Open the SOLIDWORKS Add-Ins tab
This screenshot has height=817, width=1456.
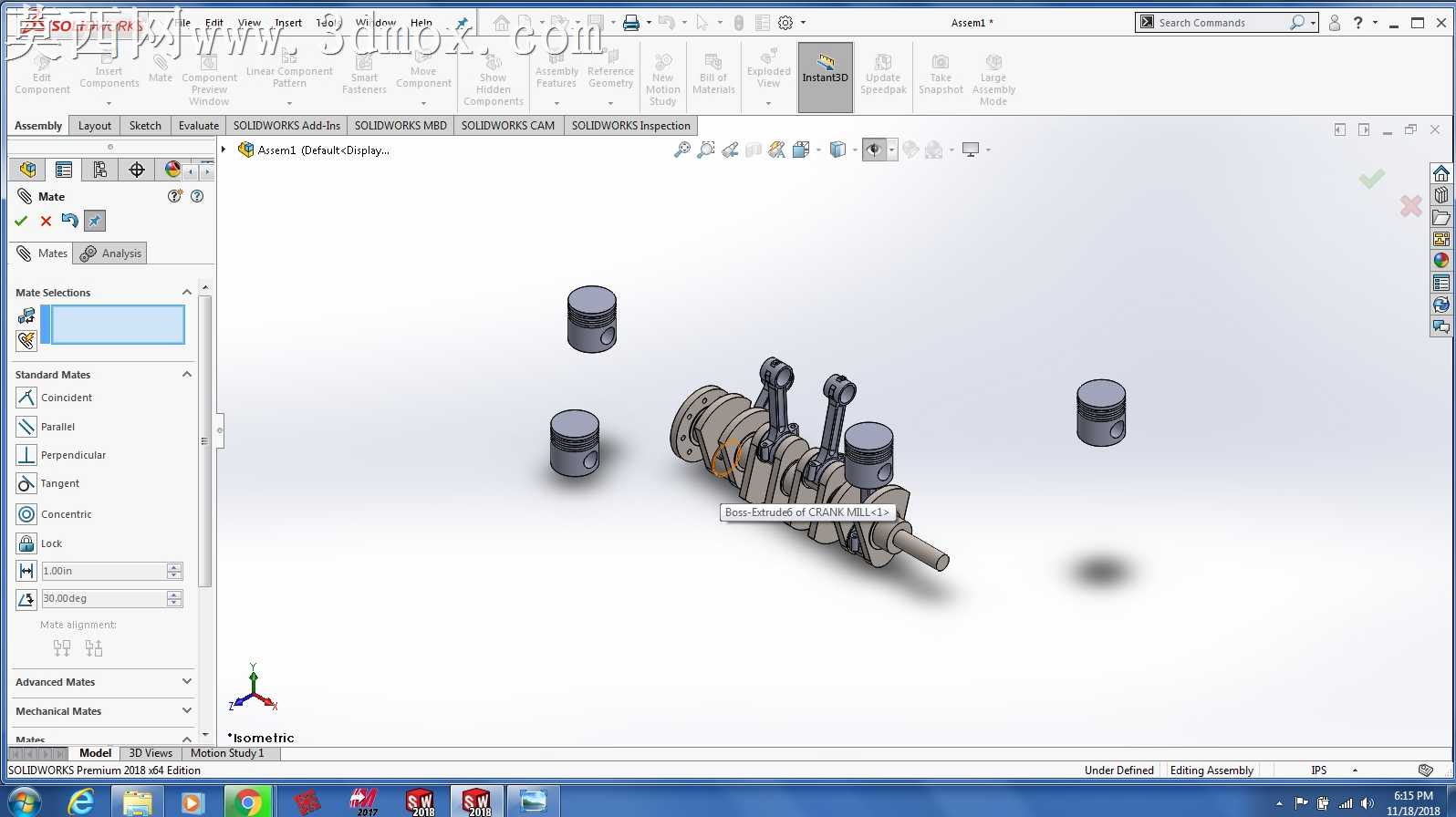(x=286, y=126)
